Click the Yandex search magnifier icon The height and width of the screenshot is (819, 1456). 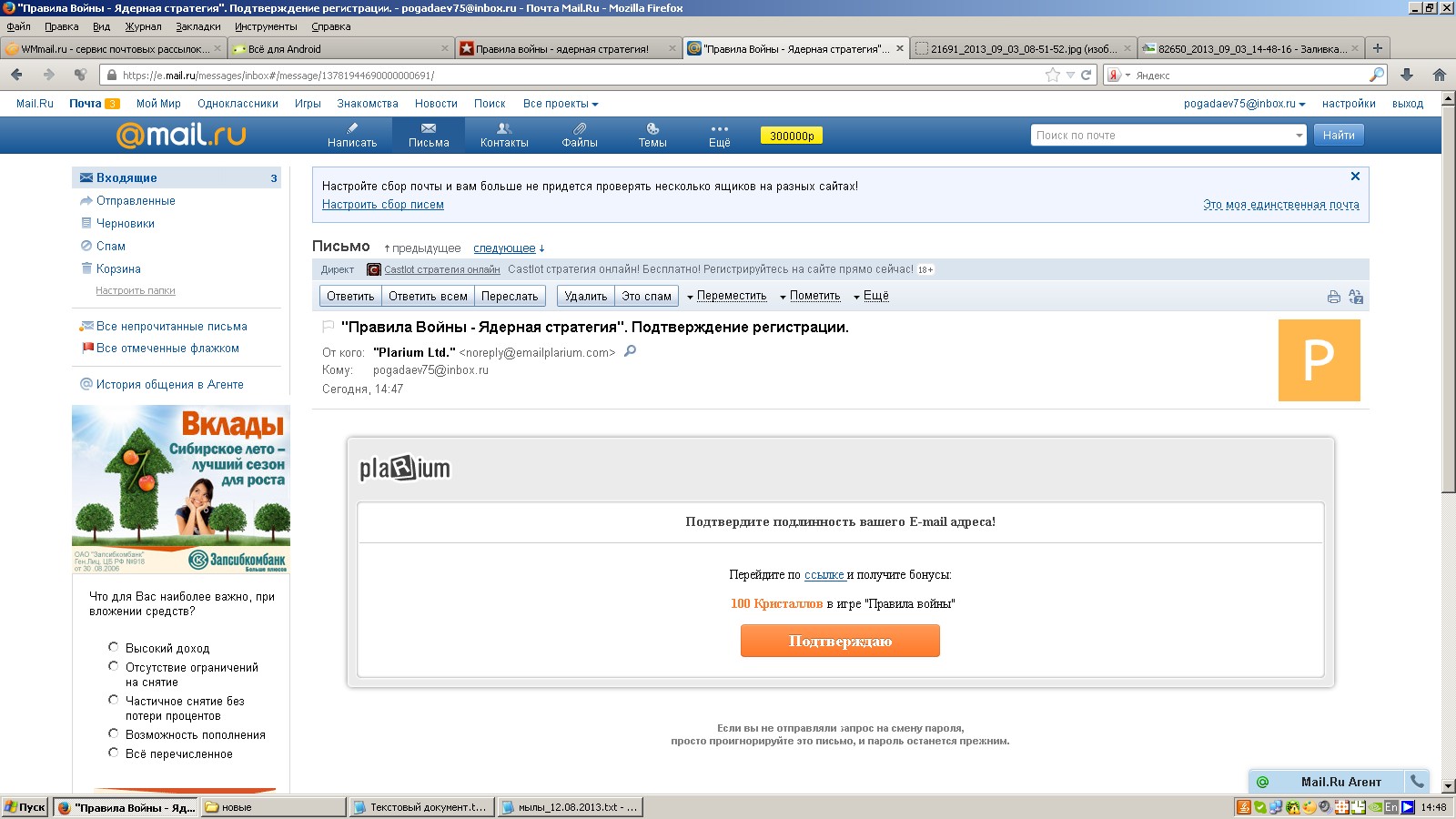coord(1377,75)
